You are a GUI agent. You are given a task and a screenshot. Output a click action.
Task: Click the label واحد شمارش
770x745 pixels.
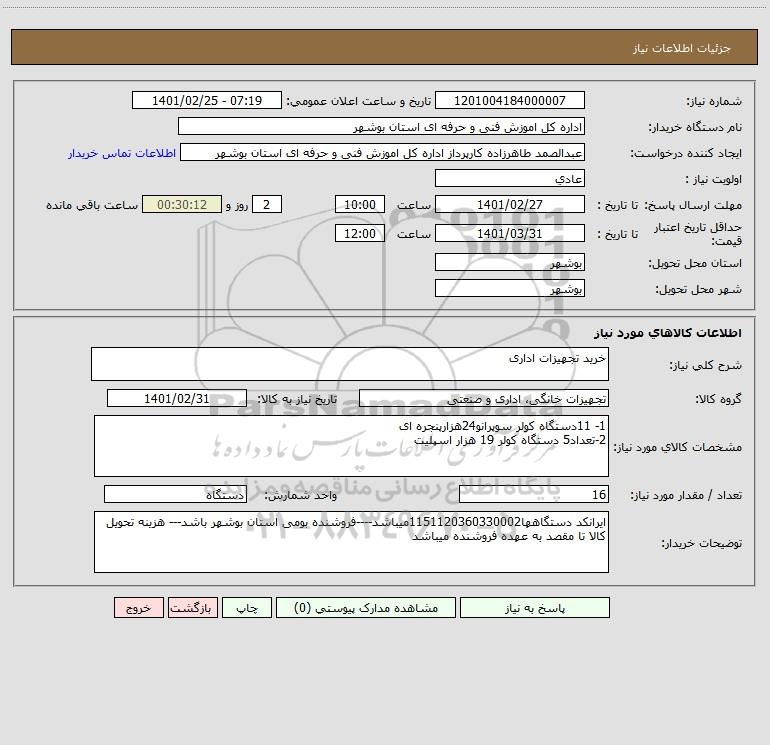(x=301, y=496)
